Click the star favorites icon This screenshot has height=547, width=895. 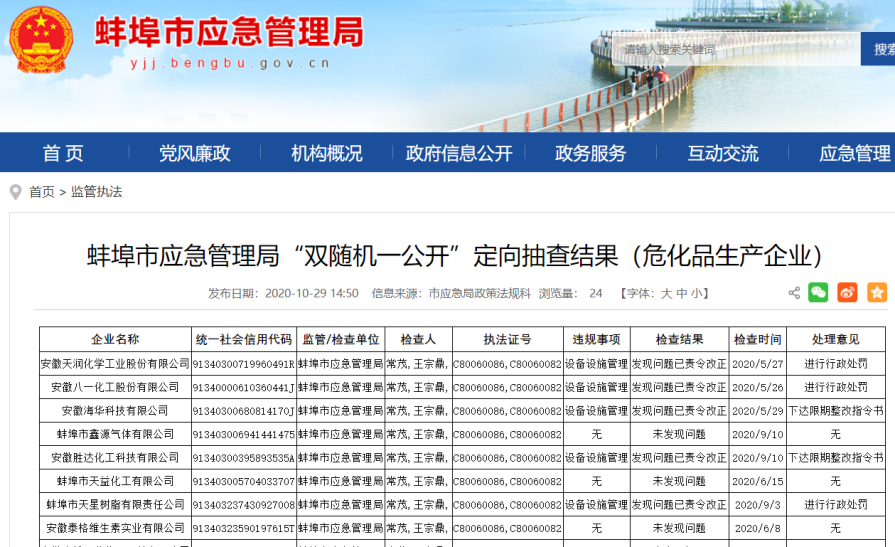pos(877,293)
